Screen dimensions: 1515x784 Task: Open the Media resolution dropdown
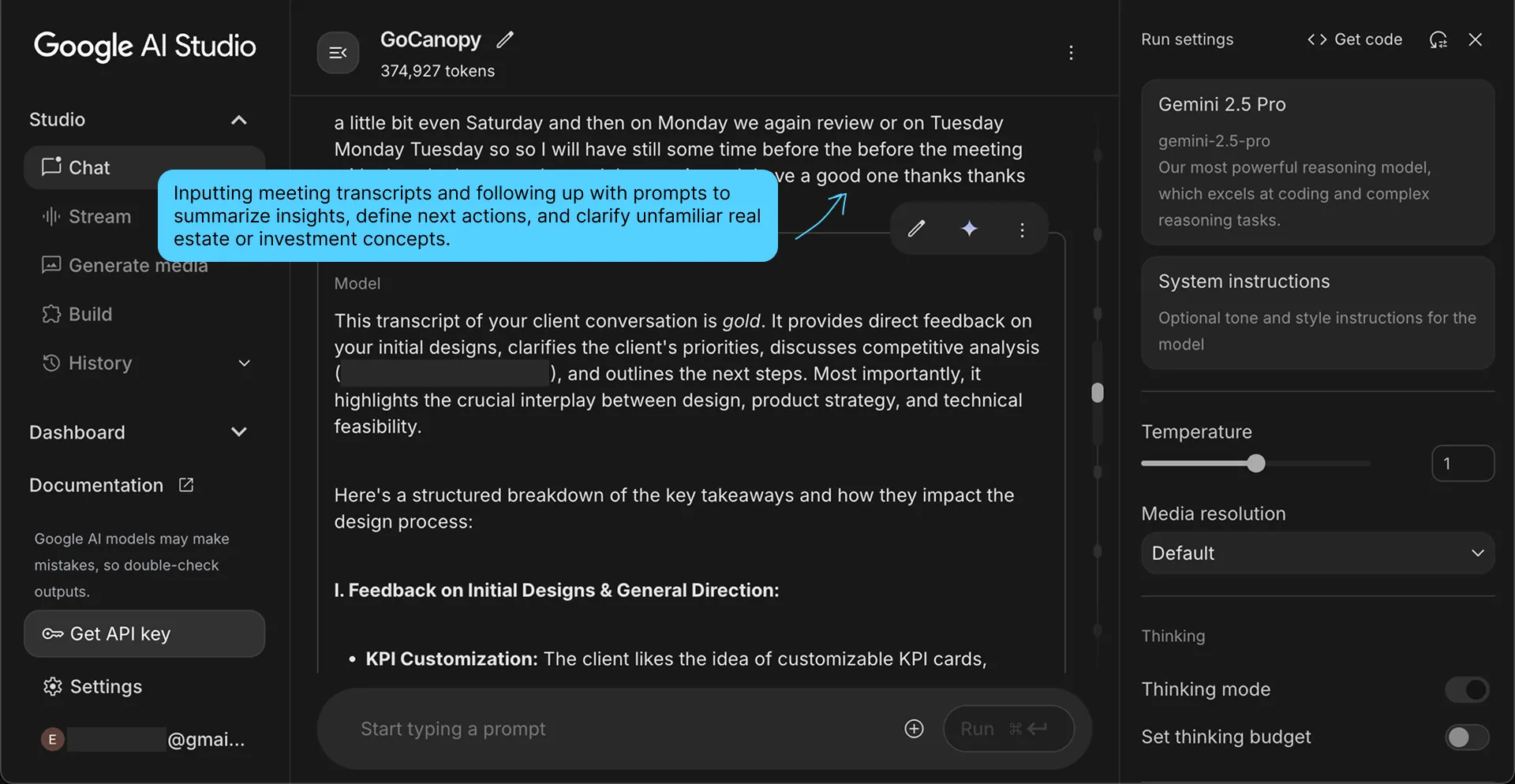tap(1316, 553)
